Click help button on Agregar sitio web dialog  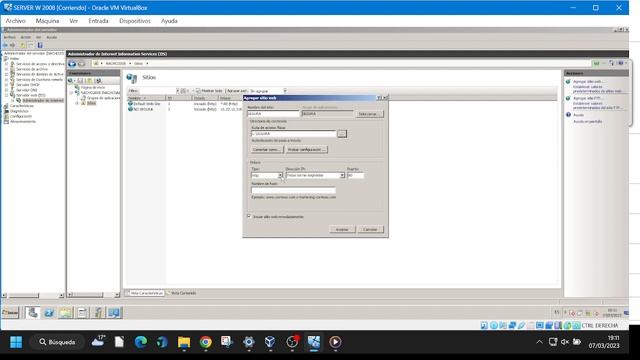(x=379, y=98)
